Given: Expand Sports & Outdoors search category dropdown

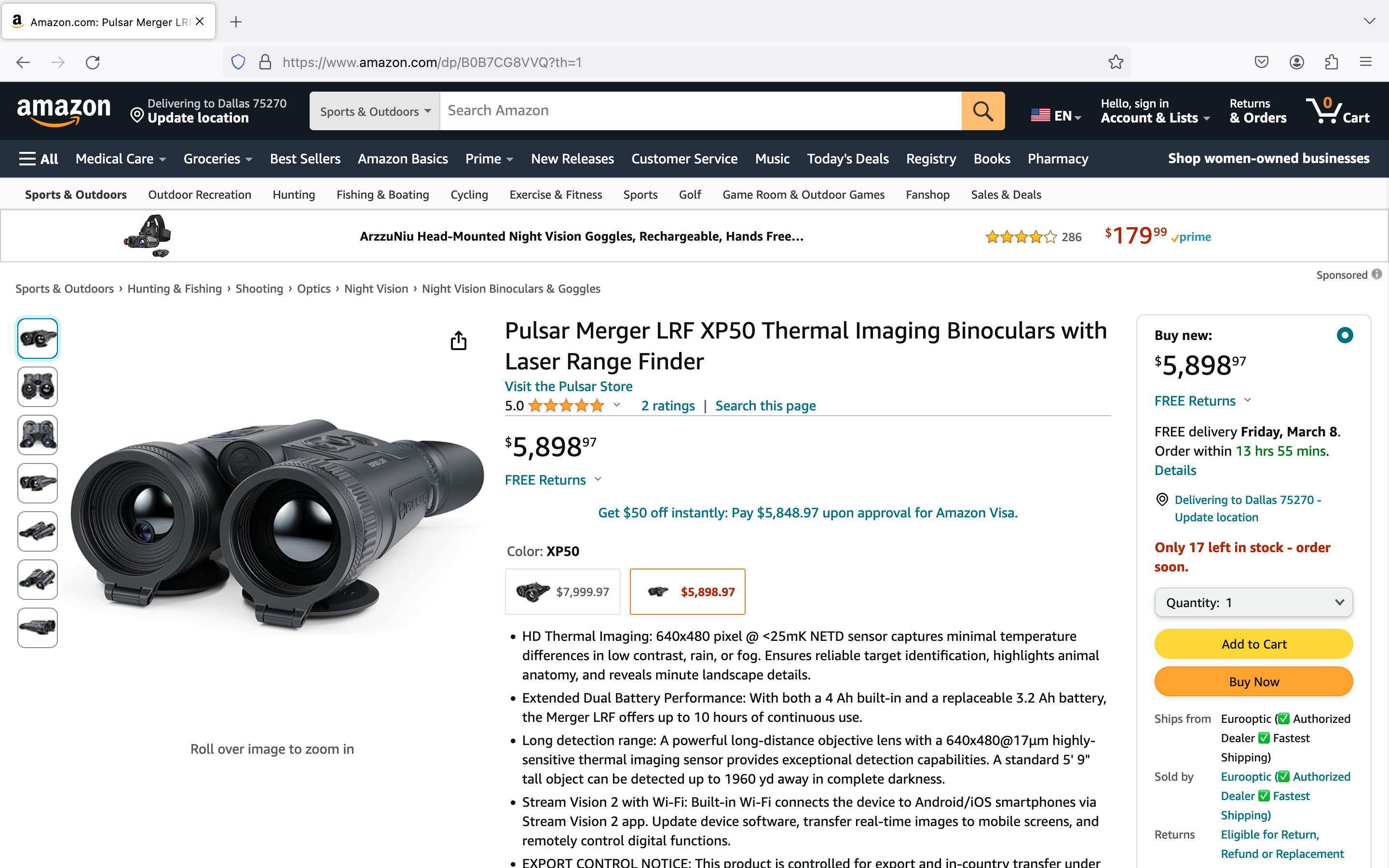Looking at the screenshot, I should coord(375,111).
